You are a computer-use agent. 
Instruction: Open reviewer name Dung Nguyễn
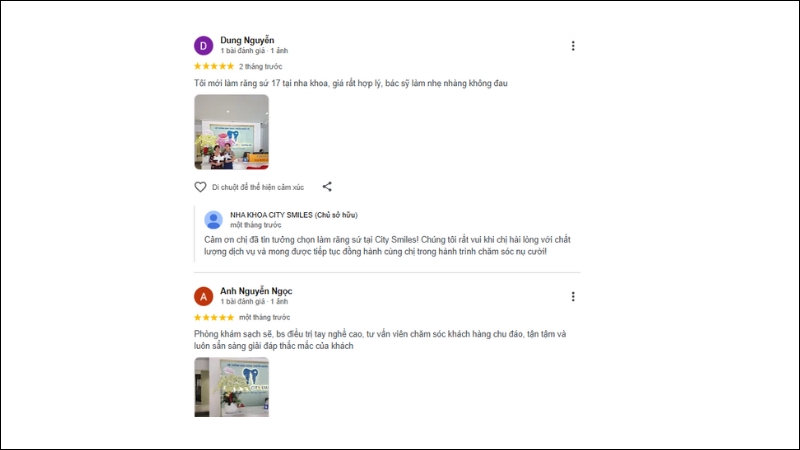(x=247, y=40)
